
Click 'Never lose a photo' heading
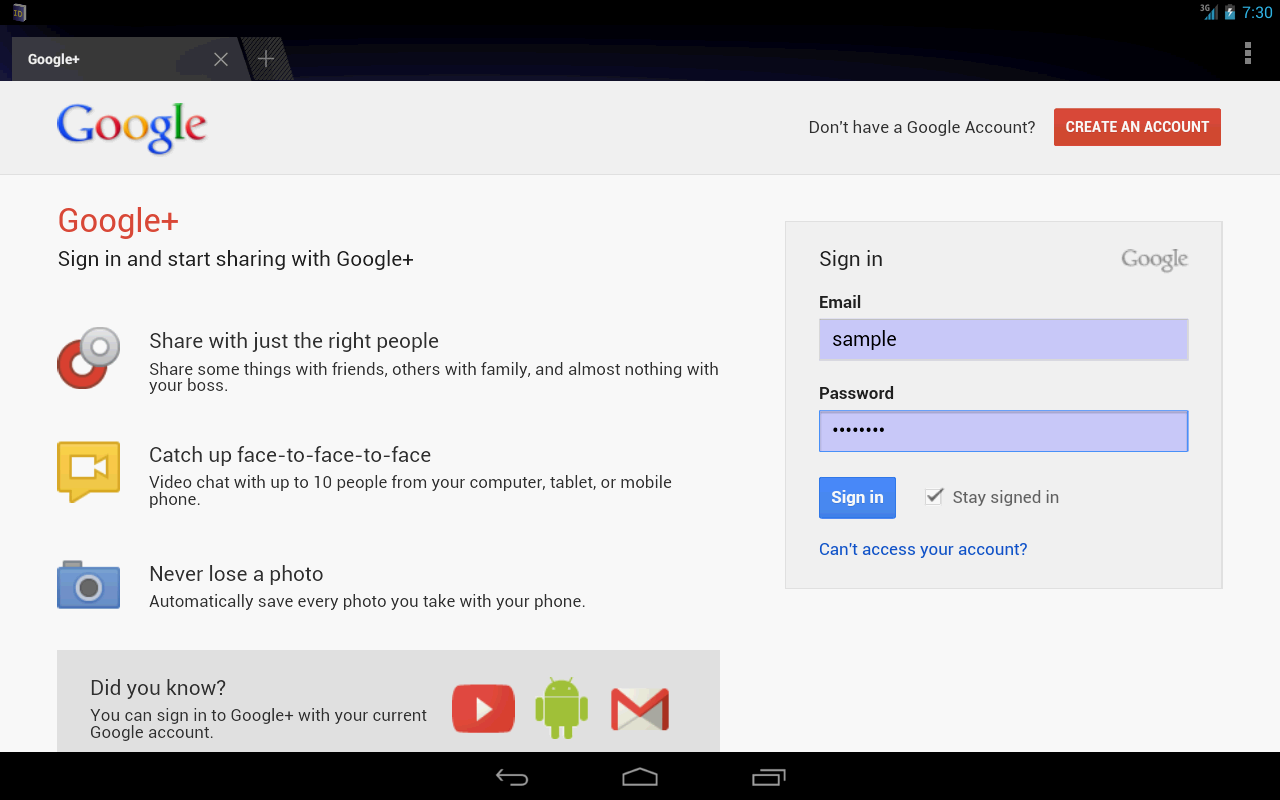point(236,574)
